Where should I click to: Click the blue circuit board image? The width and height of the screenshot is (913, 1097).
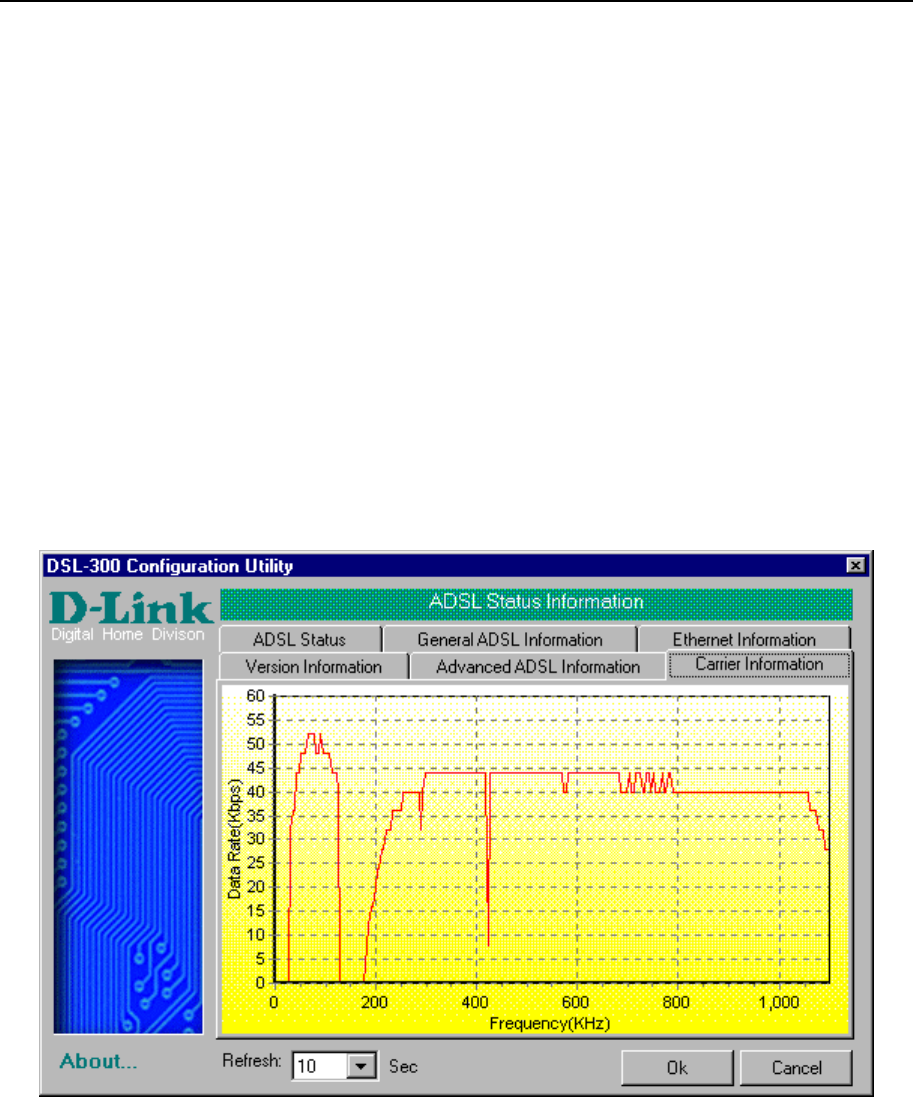coord(128,847)
